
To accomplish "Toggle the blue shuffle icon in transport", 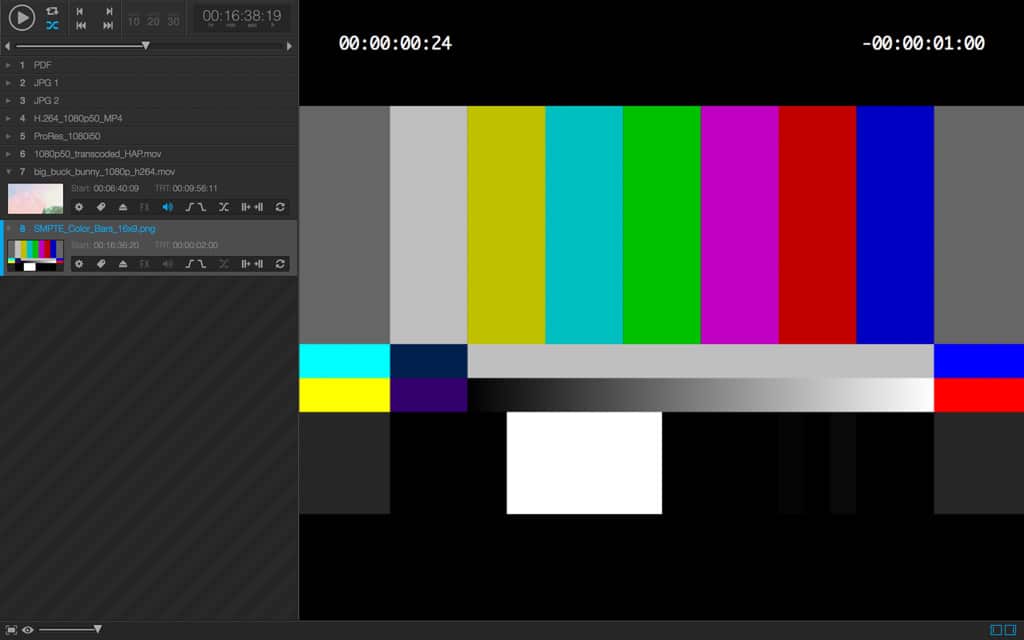I will point(52,25).
